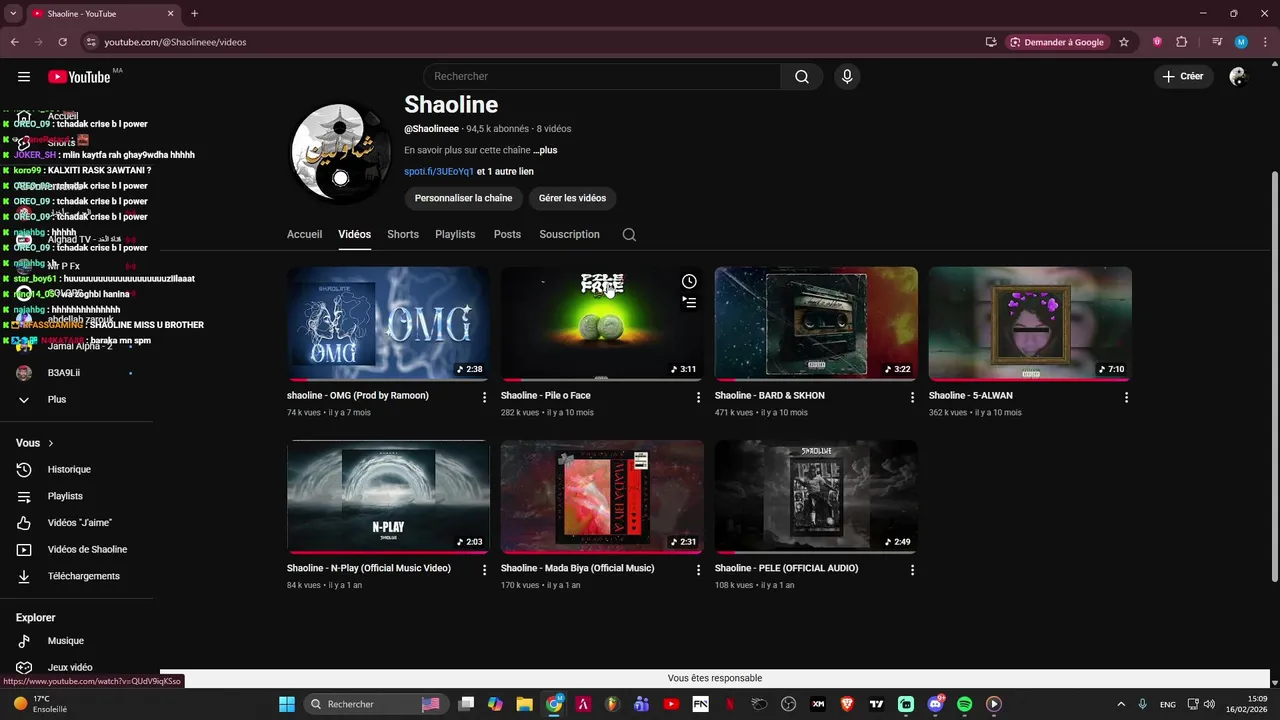Image resolution: width=1280 pixels, height=720 pixels.
Task: View site information icon in the address bar
Action: (x=91, y=42)
